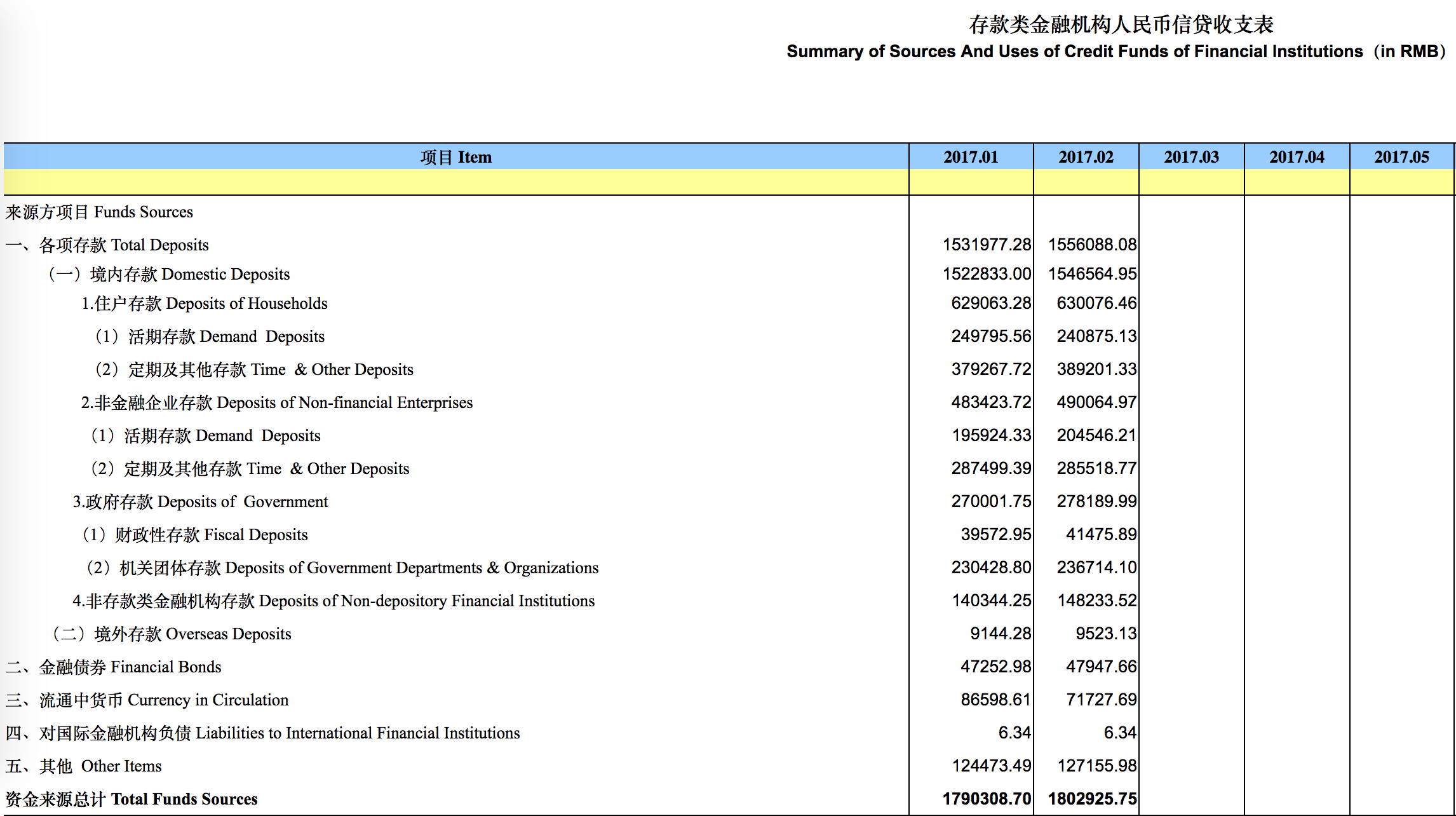Click Total Funds Sources value 1802925.75

(x=1092, y=799)
